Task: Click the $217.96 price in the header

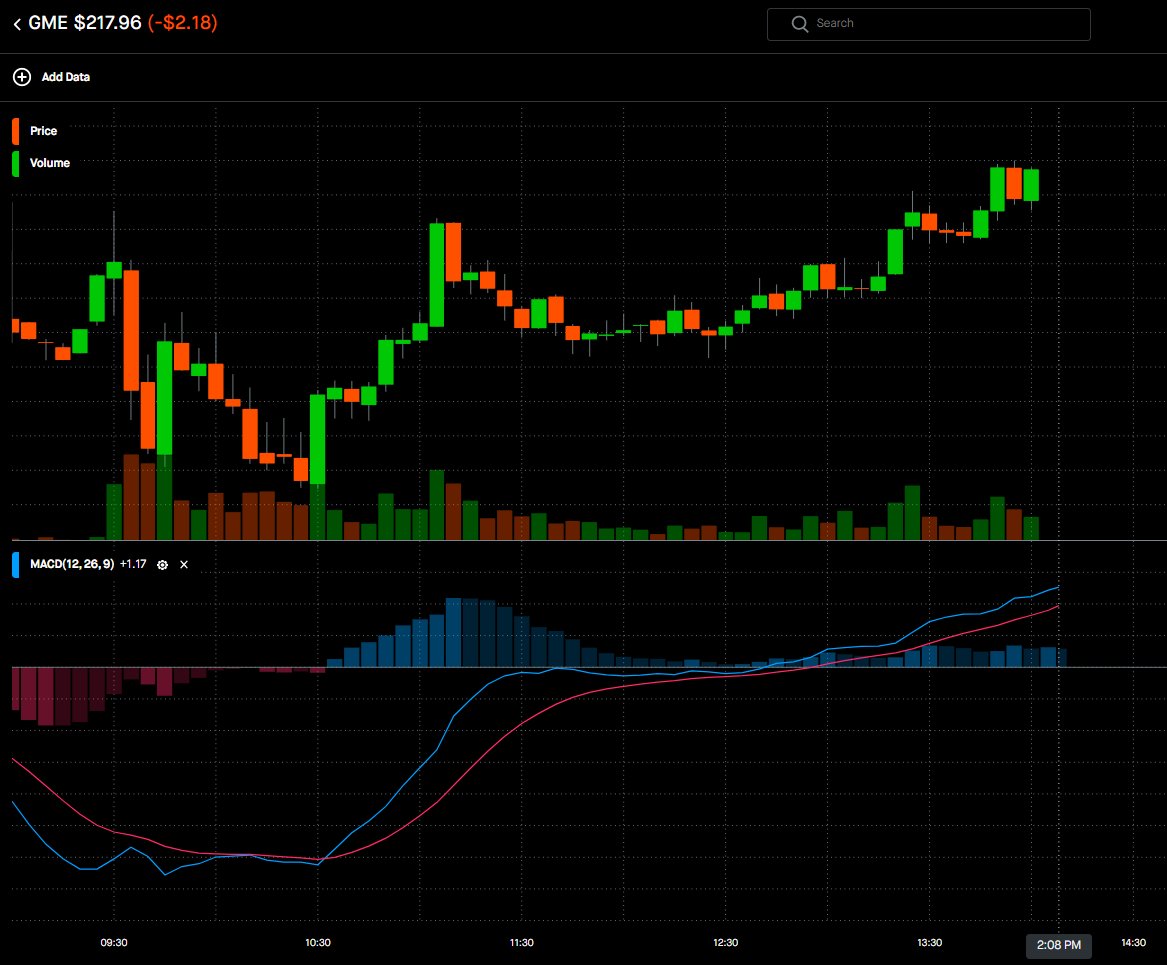Action: tap(108, 23)
